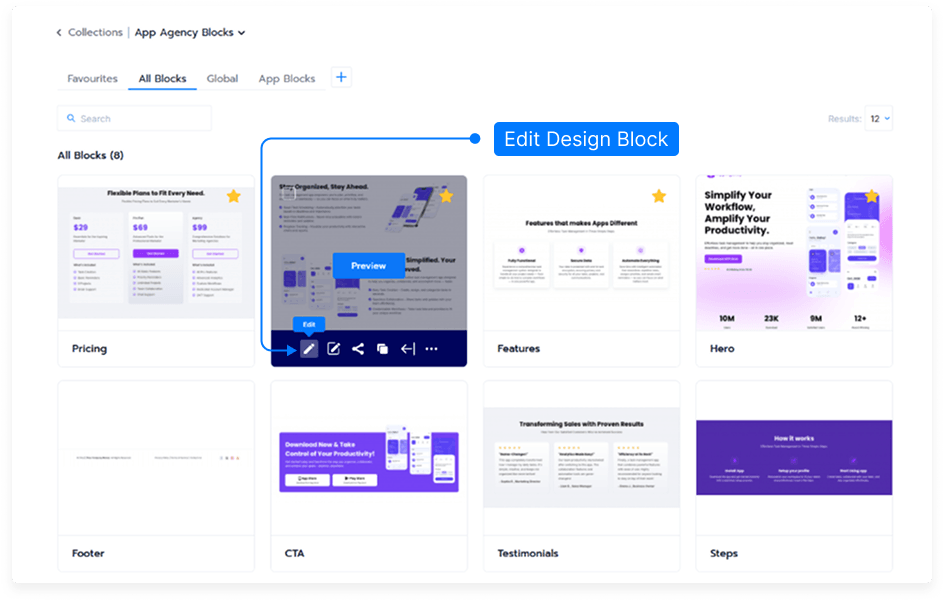Screen dimensions: 944x601
Task: Toggle the favourite star on Features block
Action: pos(659,196)
